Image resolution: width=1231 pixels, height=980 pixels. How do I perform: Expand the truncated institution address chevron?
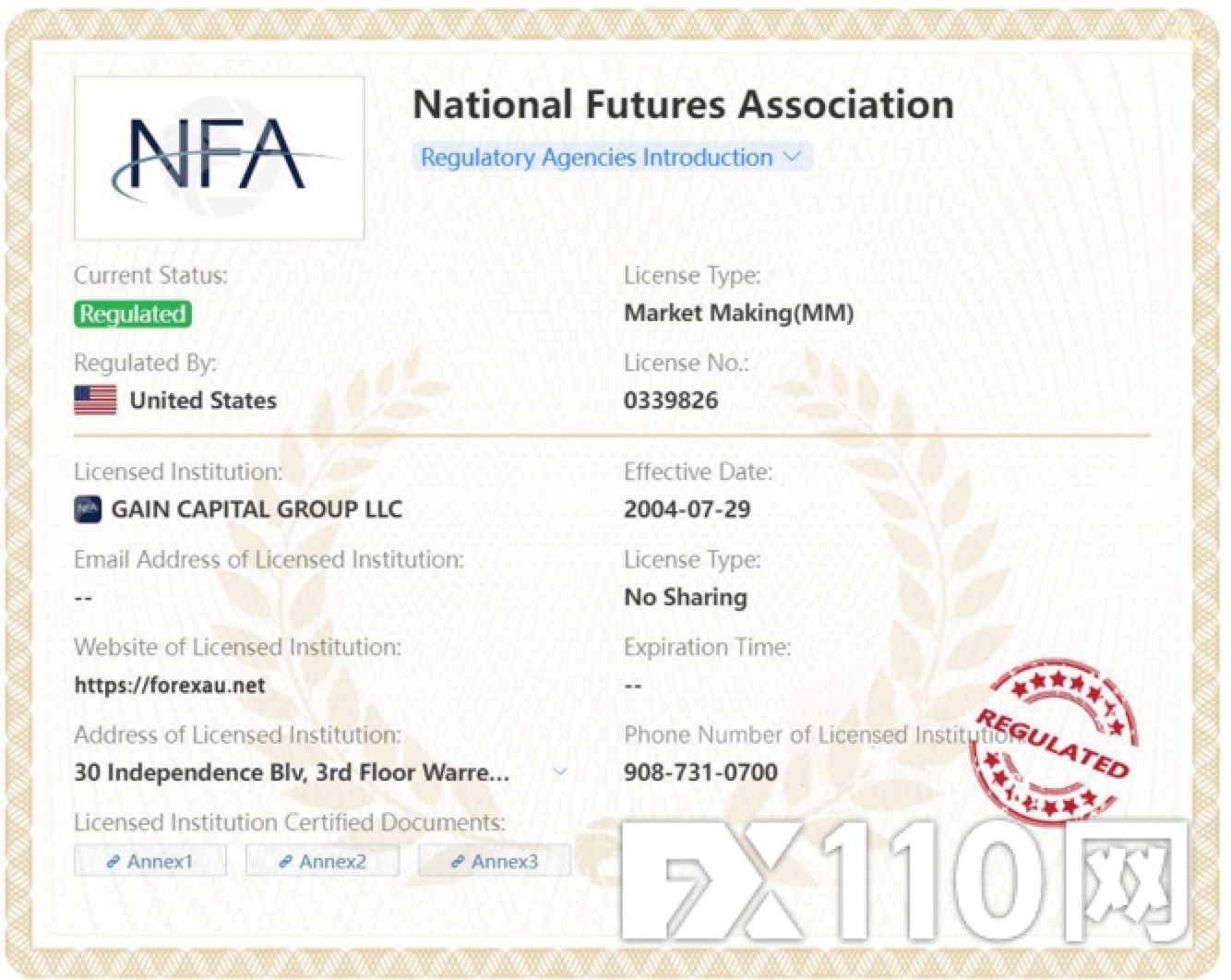[560, 771]
